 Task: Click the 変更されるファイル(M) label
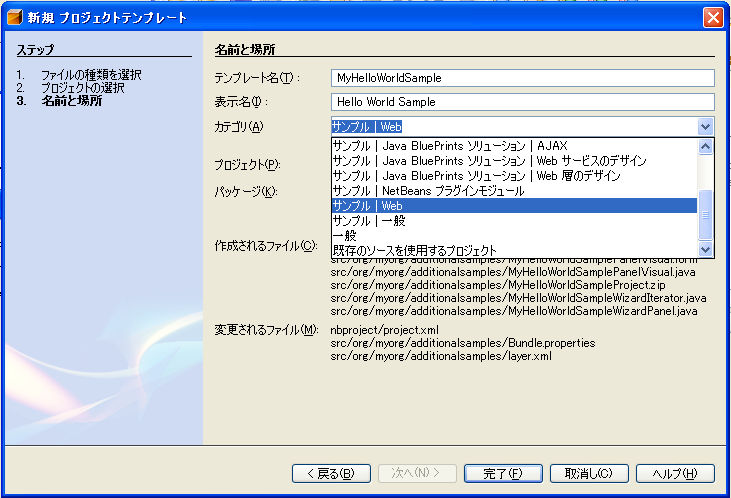click(266, 330)
